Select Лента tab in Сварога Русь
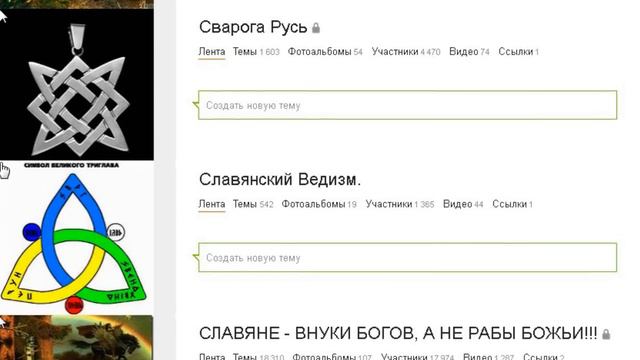Screen dimensions: 640x360 pos(211,52)
